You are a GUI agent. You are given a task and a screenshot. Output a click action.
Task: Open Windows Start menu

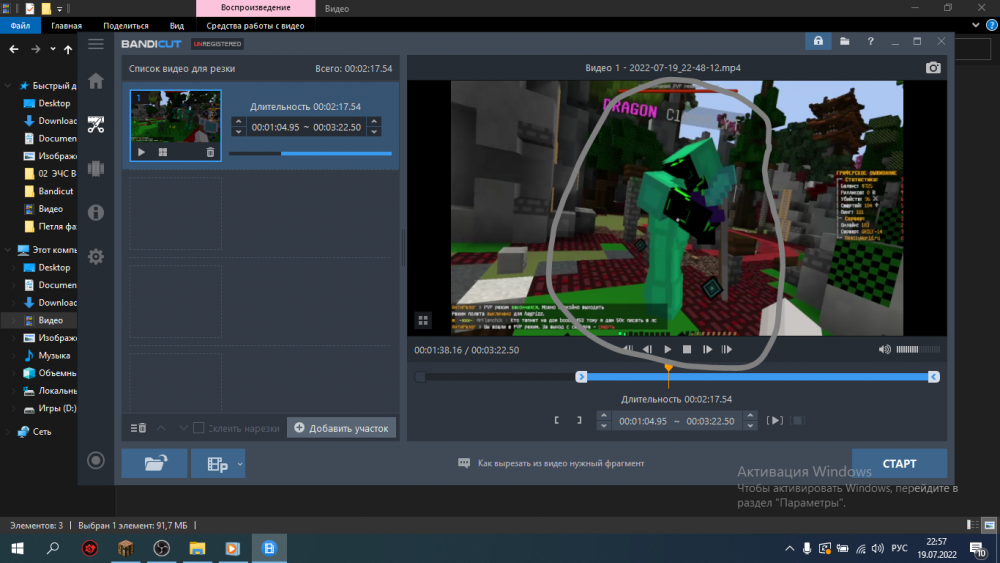point(18,548)
